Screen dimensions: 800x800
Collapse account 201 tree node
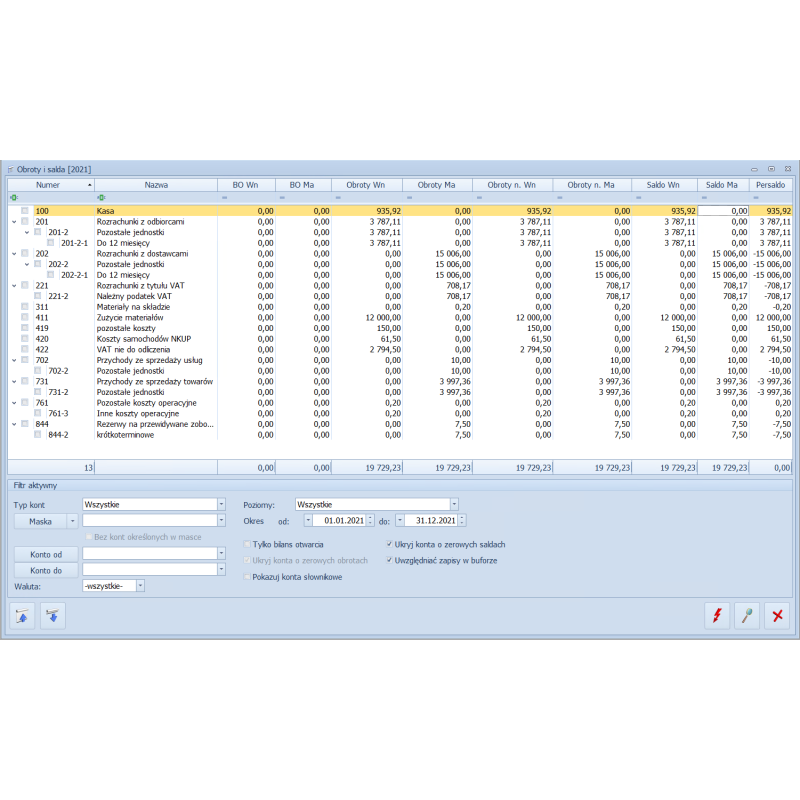point(14,222)
